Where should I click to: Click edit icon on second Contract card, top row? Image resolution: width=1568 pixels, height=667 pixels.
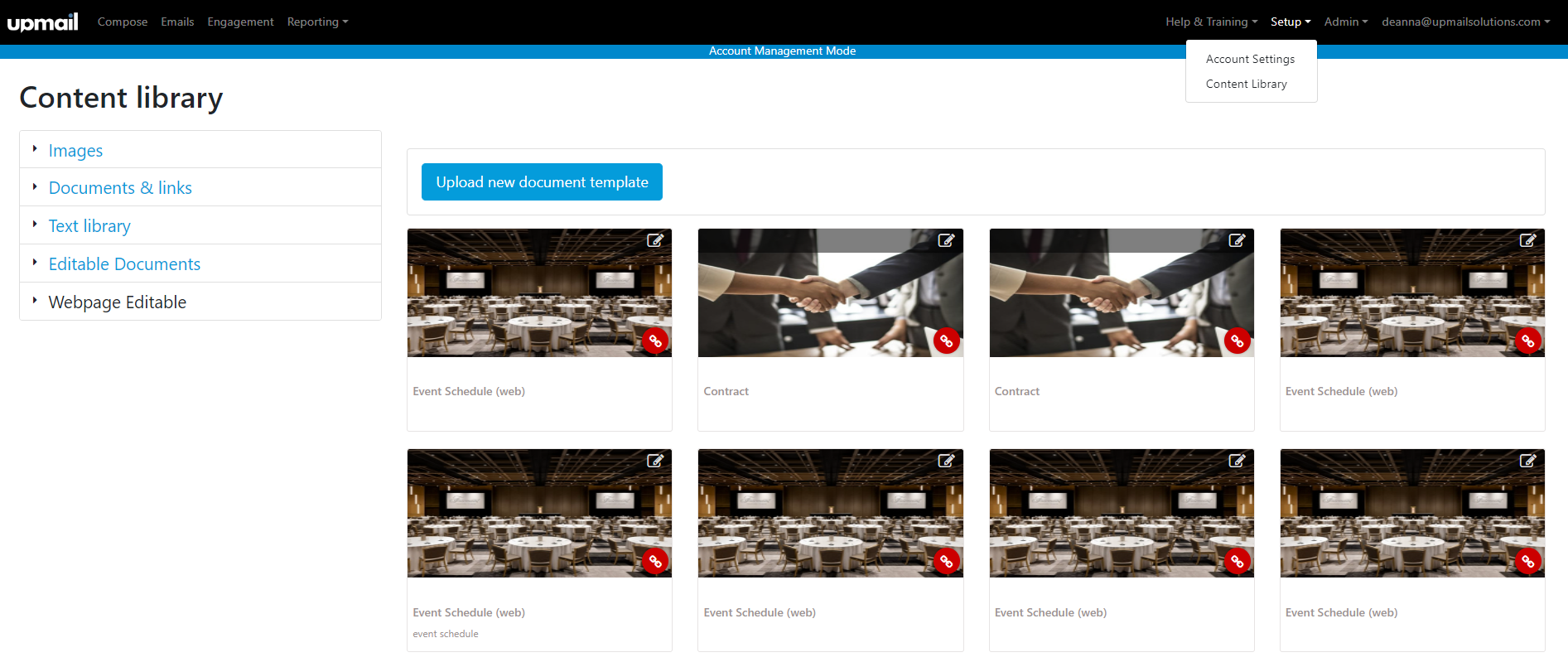(x=1237, y=240)
